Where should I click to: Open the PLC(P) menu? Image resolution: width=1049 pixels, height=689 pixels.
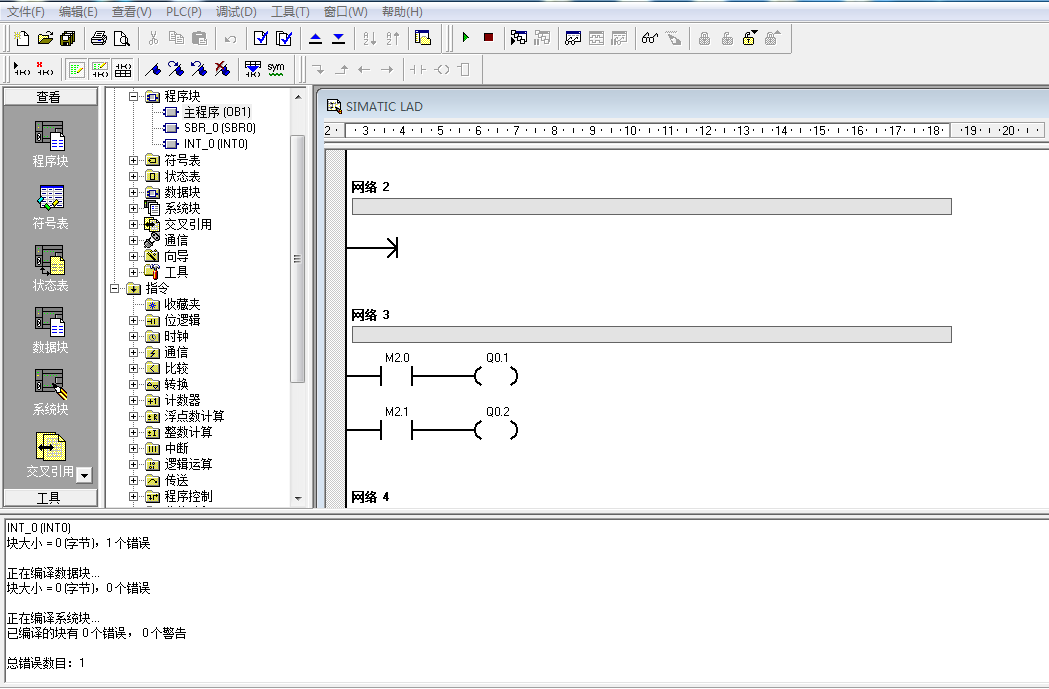(183, 12)
